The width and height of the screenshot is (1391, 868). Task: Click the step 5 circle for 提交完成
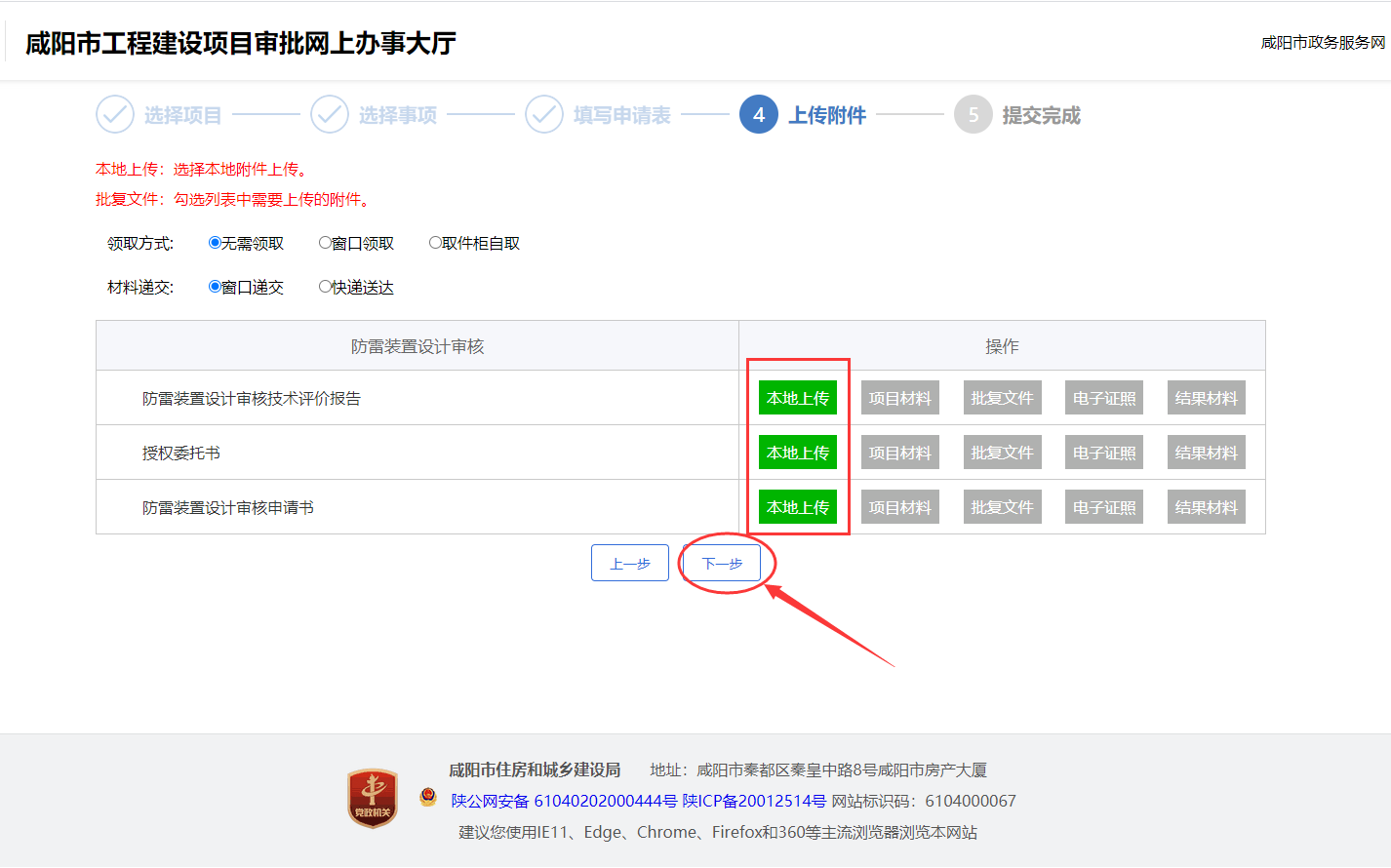click(973, 115)
